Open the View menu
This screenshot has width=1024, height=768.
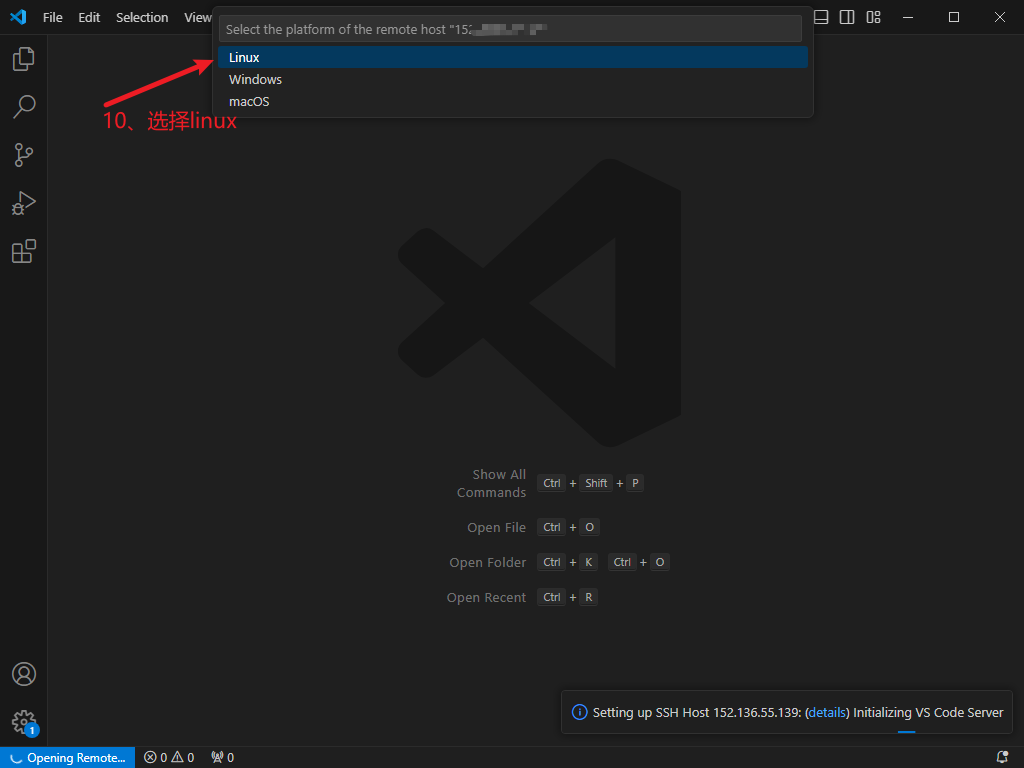[x=197, y=18]
